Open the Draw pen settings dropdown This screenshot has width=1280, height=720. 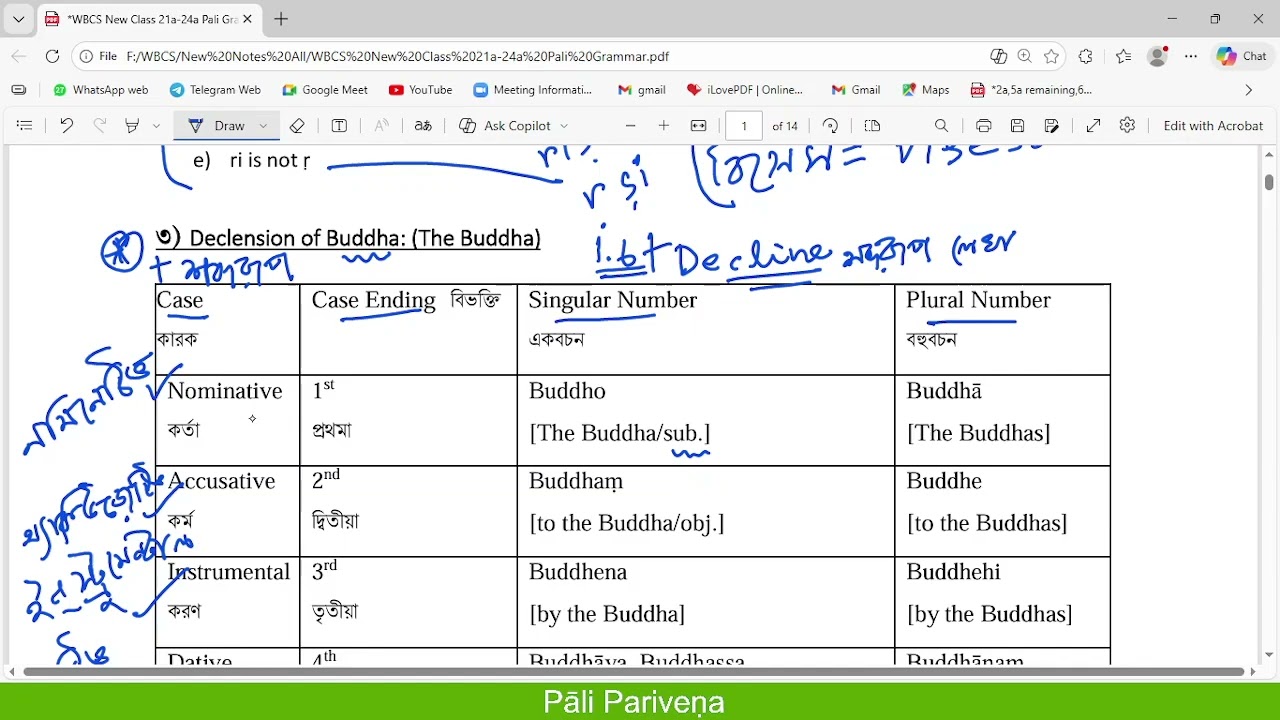[x=263, y=126]
